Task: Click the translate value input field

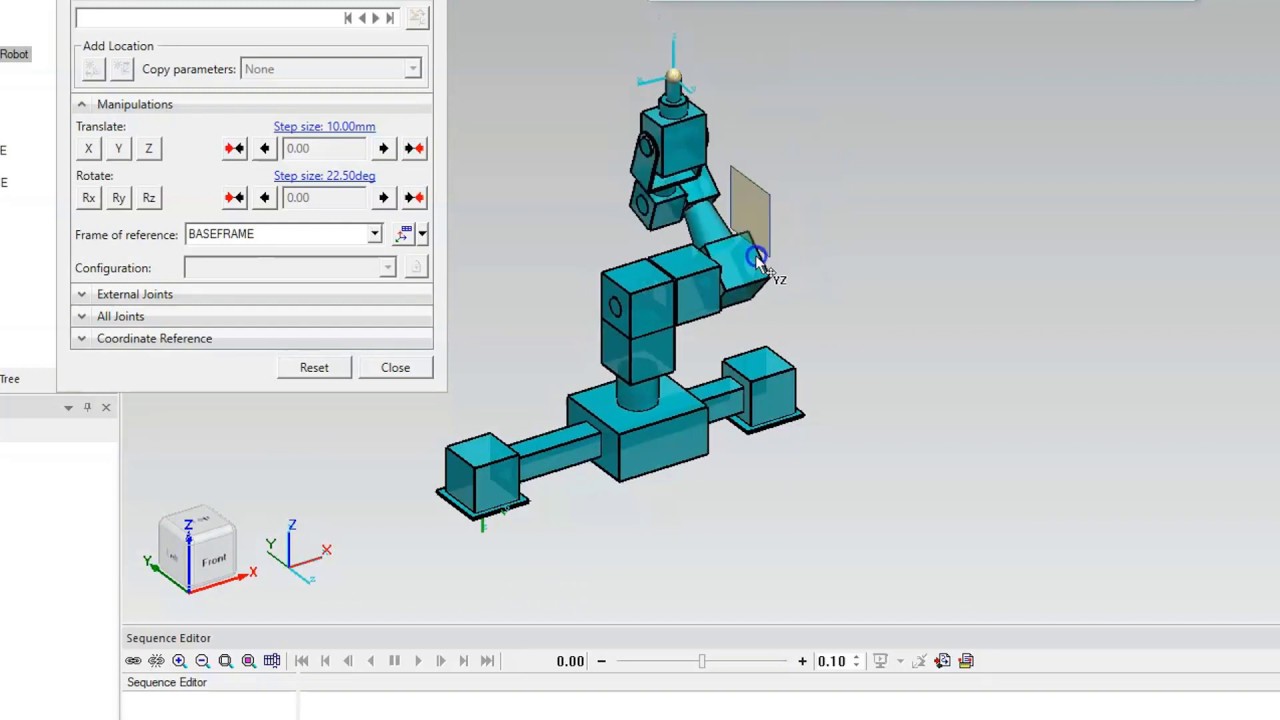Action: tap(324, 149)
